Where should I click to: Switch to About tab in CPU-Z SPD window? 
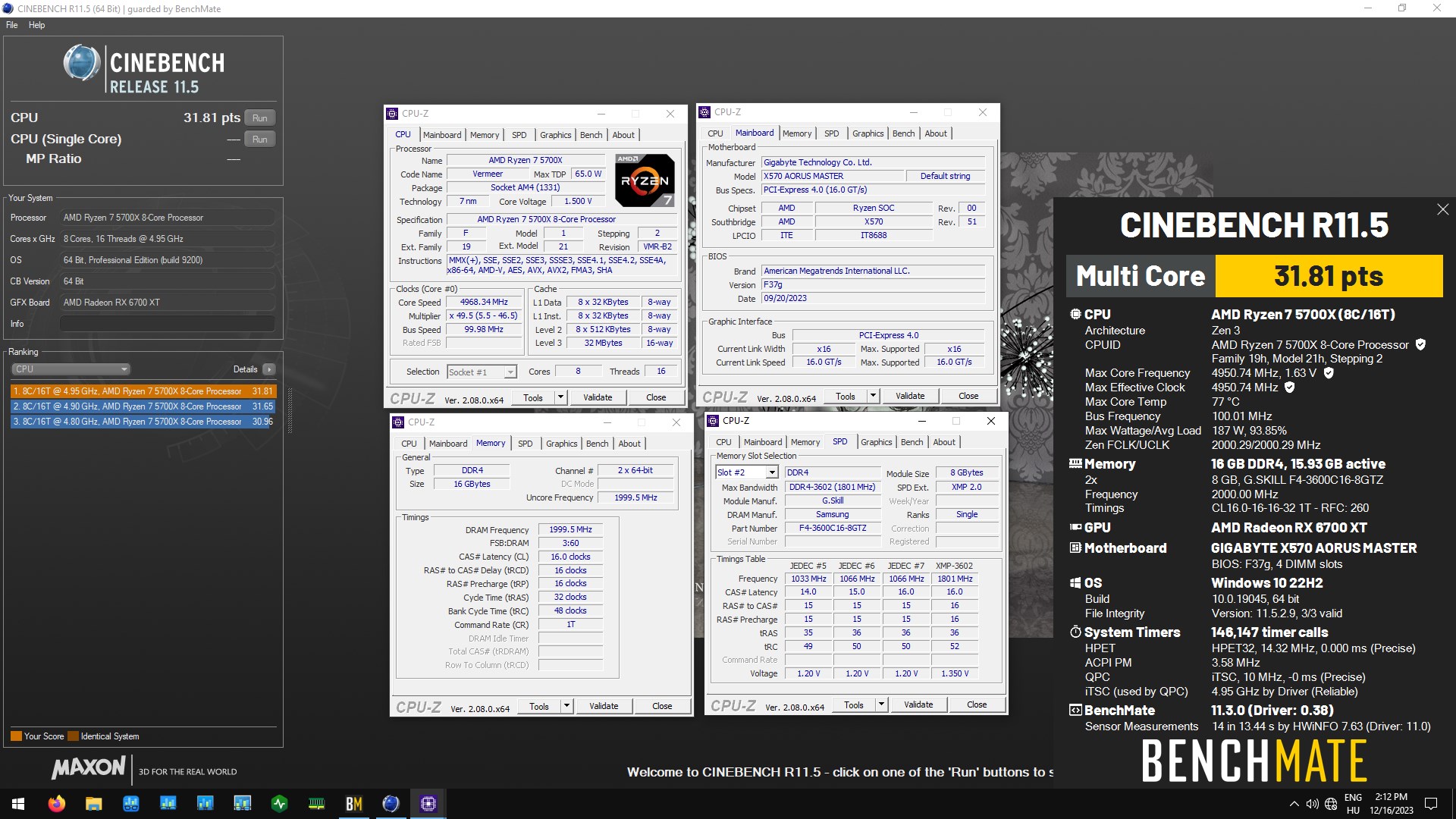[x=944, y=442]
